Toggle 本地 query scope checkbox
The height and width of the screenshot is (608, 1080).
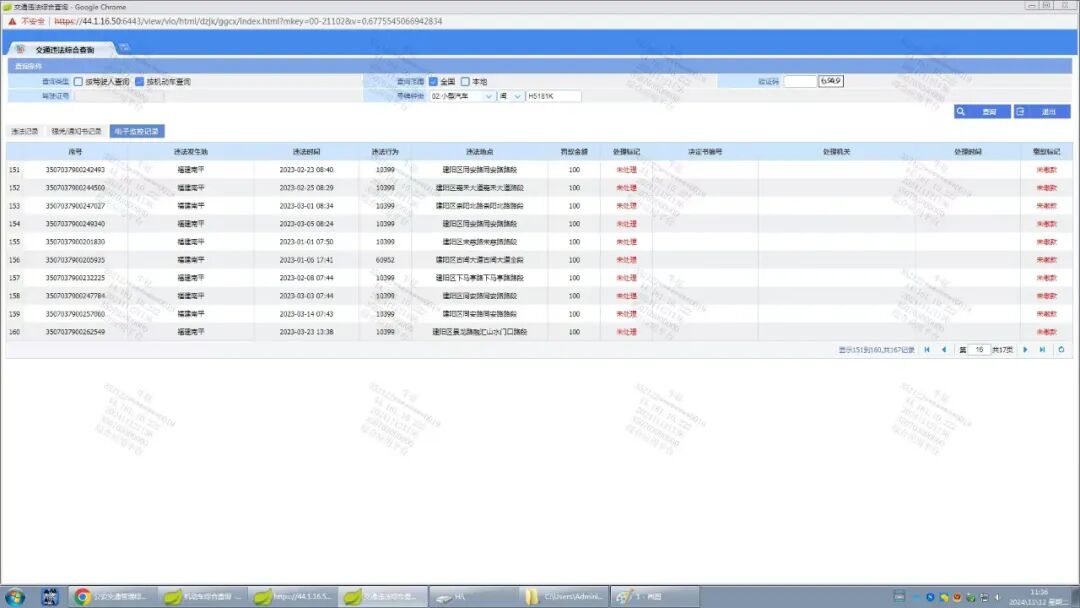(465, 82)
